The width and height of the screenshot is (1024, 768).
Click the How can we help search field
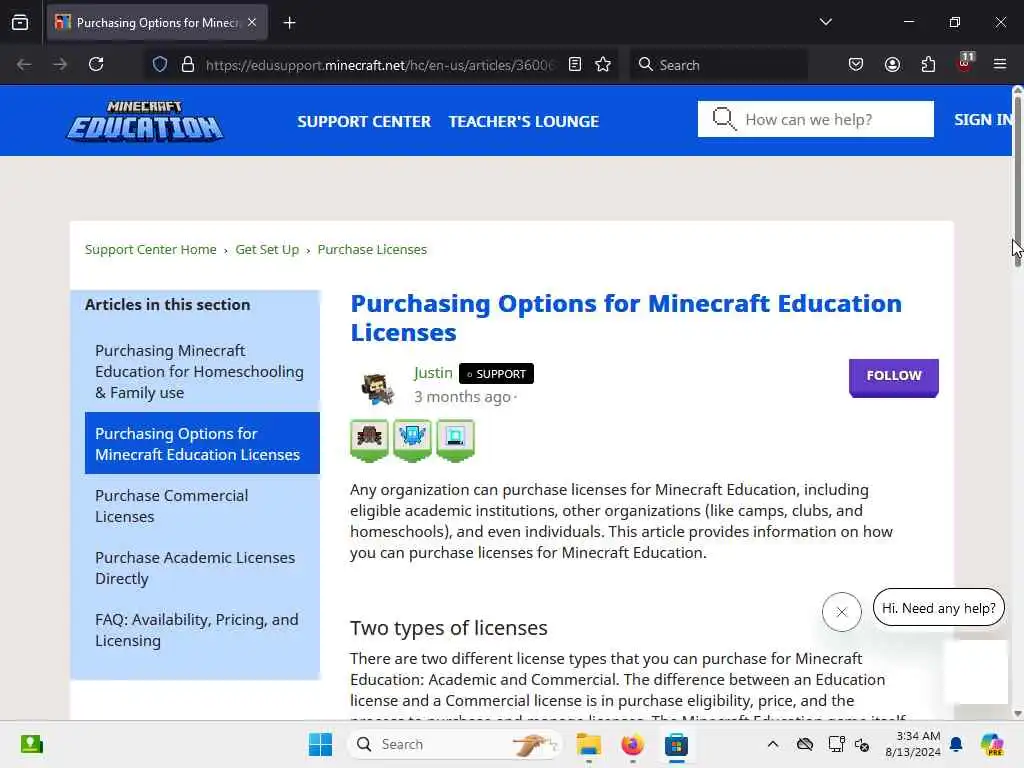(x=816, y=120)
